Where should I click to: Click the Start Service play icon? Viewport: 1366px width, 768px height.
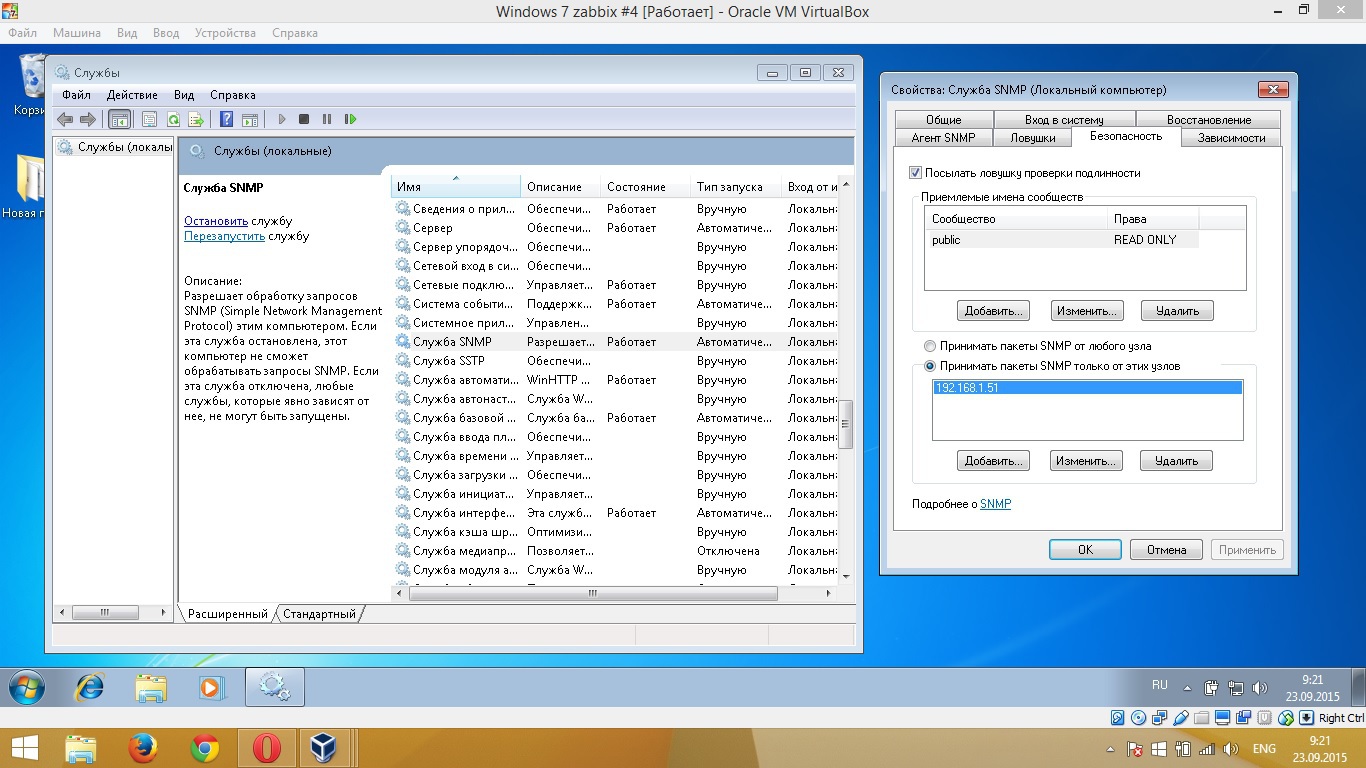(x=282, y=119)
